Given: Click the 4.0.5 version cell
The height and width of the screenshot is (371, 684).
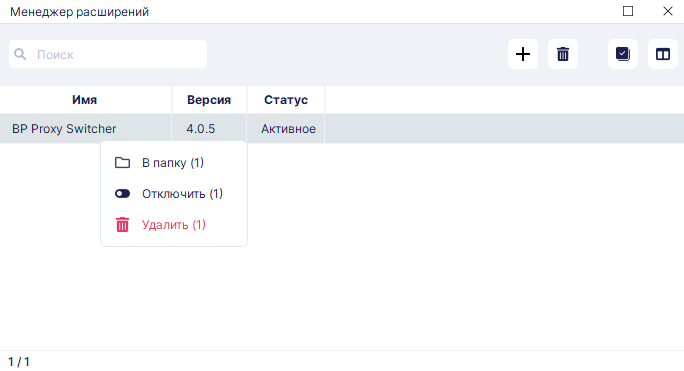Looking at the screenshot, I should click(201, 129).
